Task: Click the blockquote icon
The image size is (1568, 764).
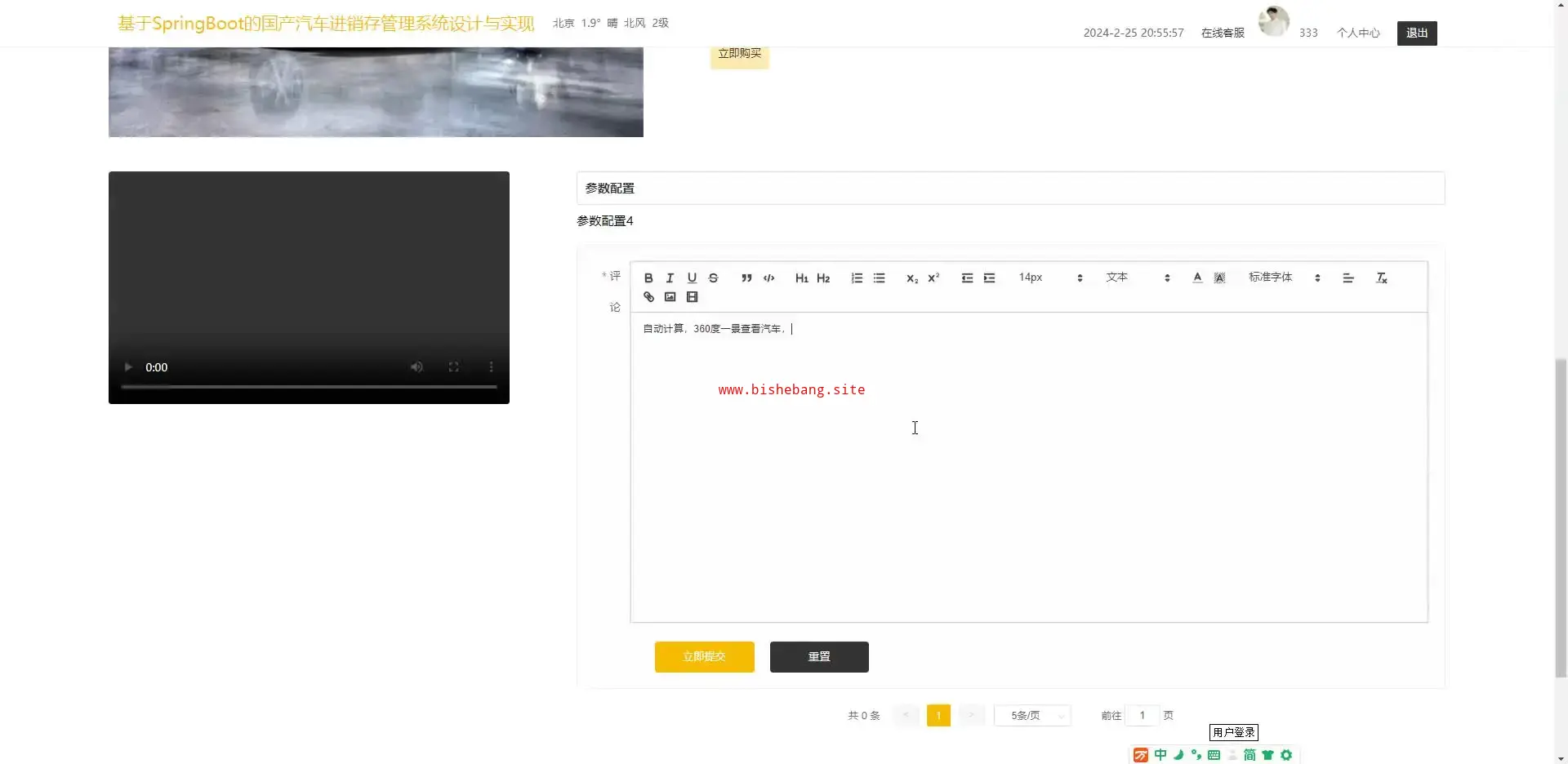Action: (746, 278)
